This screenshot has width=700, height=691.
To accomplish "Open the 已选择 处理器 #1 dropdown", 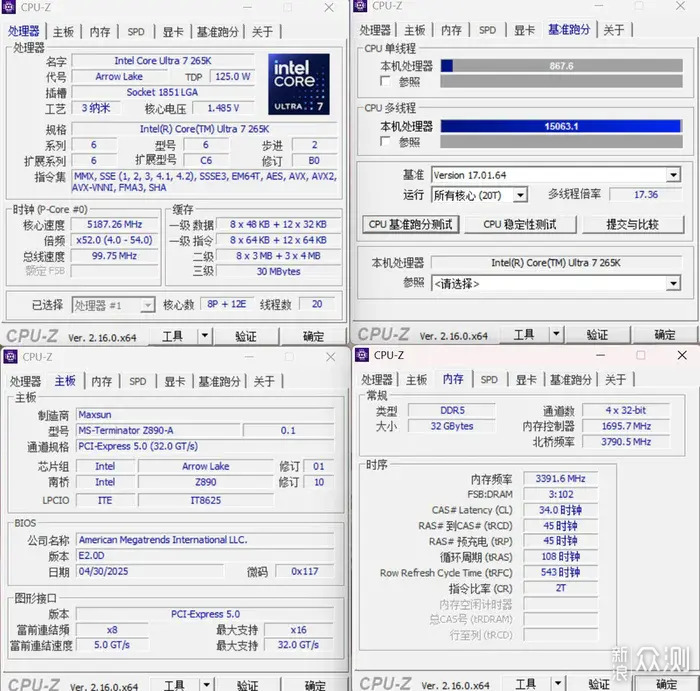I will (x=147, y=305).
